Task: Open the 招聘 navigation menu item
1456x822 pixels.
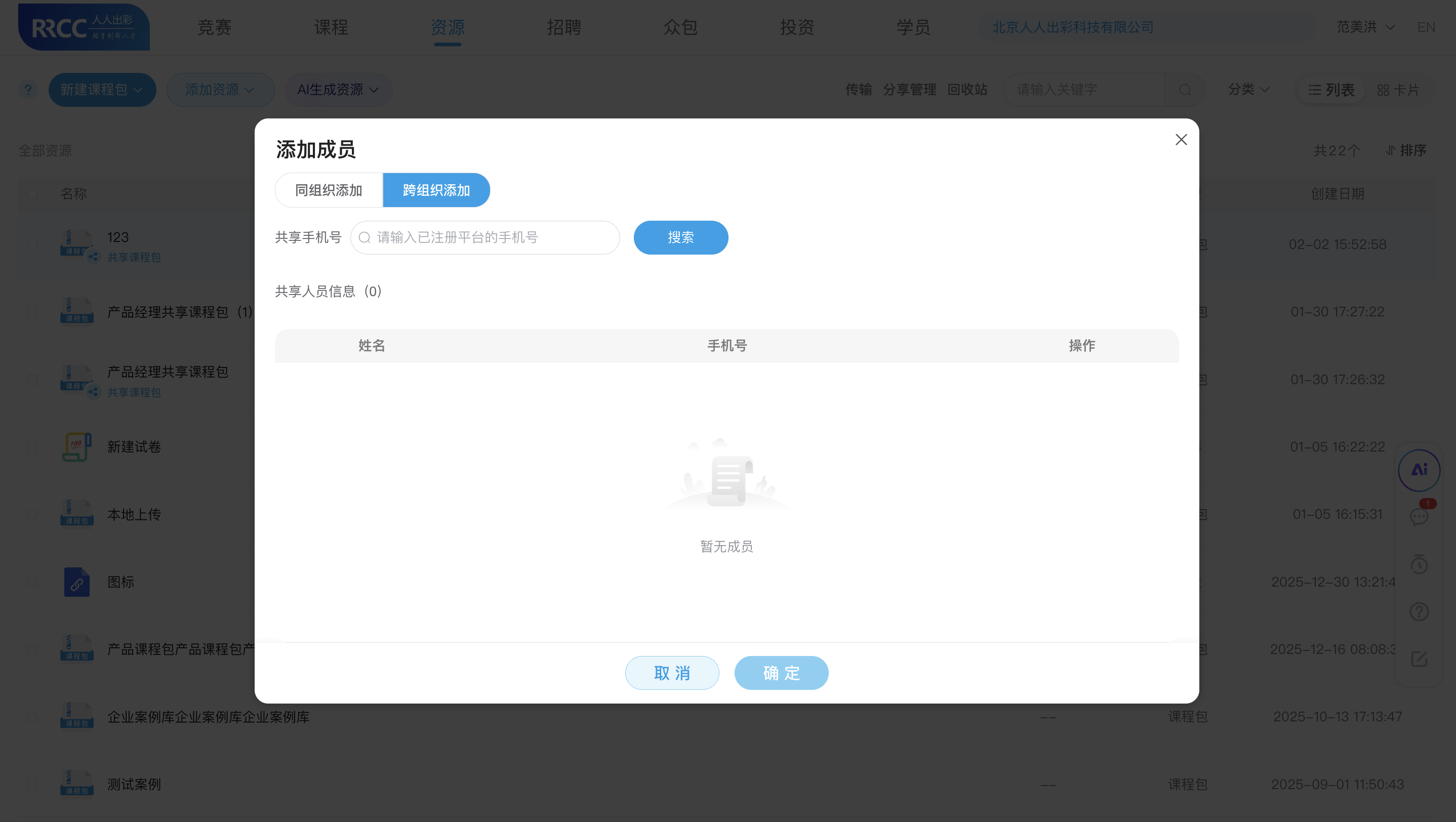Action: tap(563, 26)
